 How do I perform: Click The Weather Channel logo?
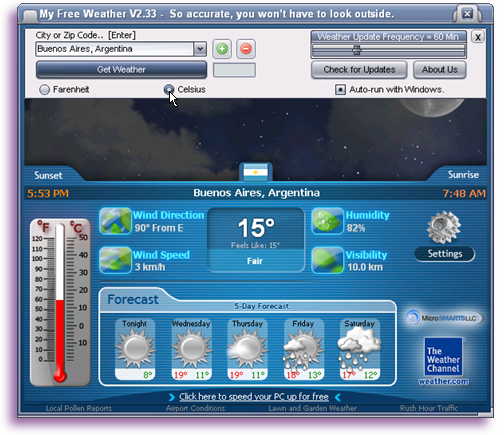point(444,357)
